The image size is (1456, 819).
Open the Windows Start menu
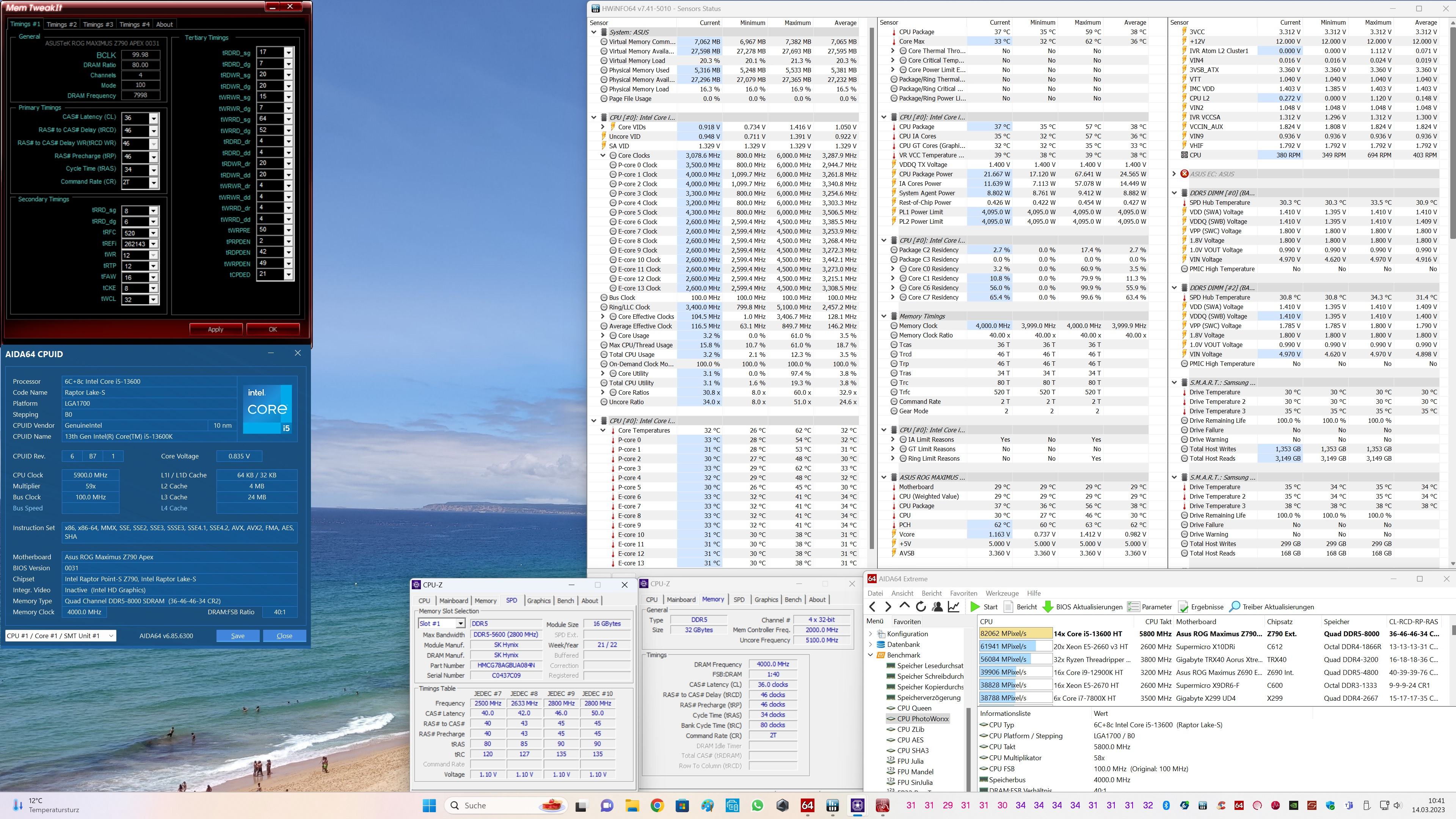coord(429,805)
